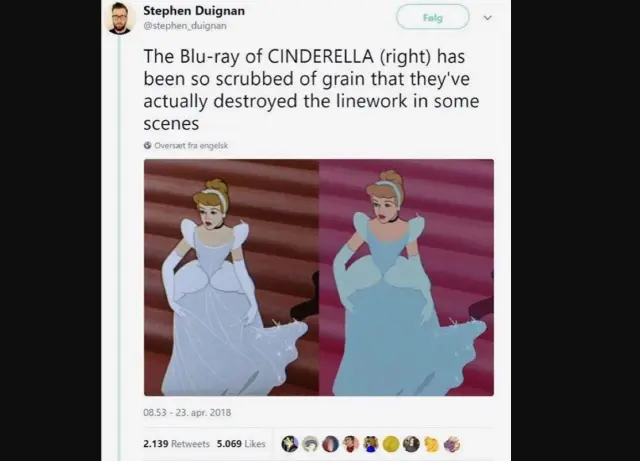Image resolution: width=640 pixels, height=461 pixels.
Task: Open the liker avatar with blue shirt cartoon
Action: click(x=371, y=444)
